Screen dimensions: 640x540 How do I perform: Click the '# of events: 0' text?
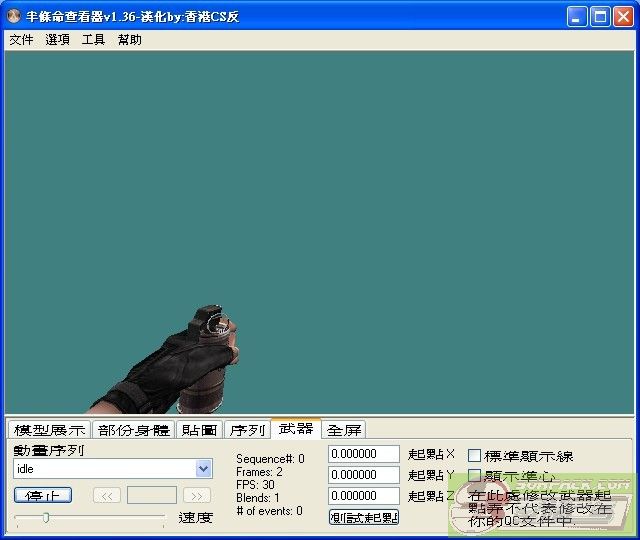click(269, 511)
